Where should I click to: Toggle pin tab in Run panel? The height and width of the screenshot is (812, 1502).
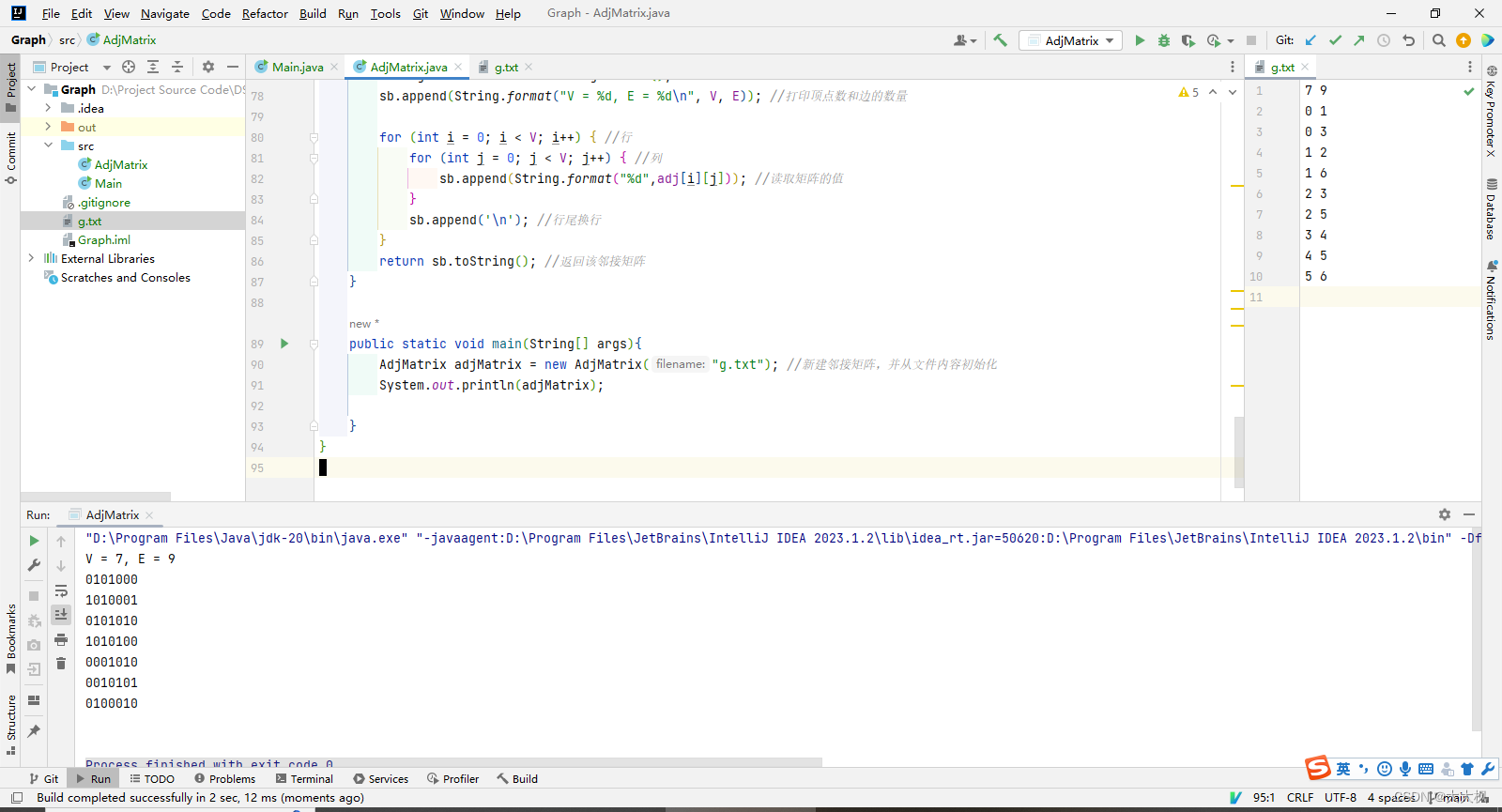(x=34, y=731)
